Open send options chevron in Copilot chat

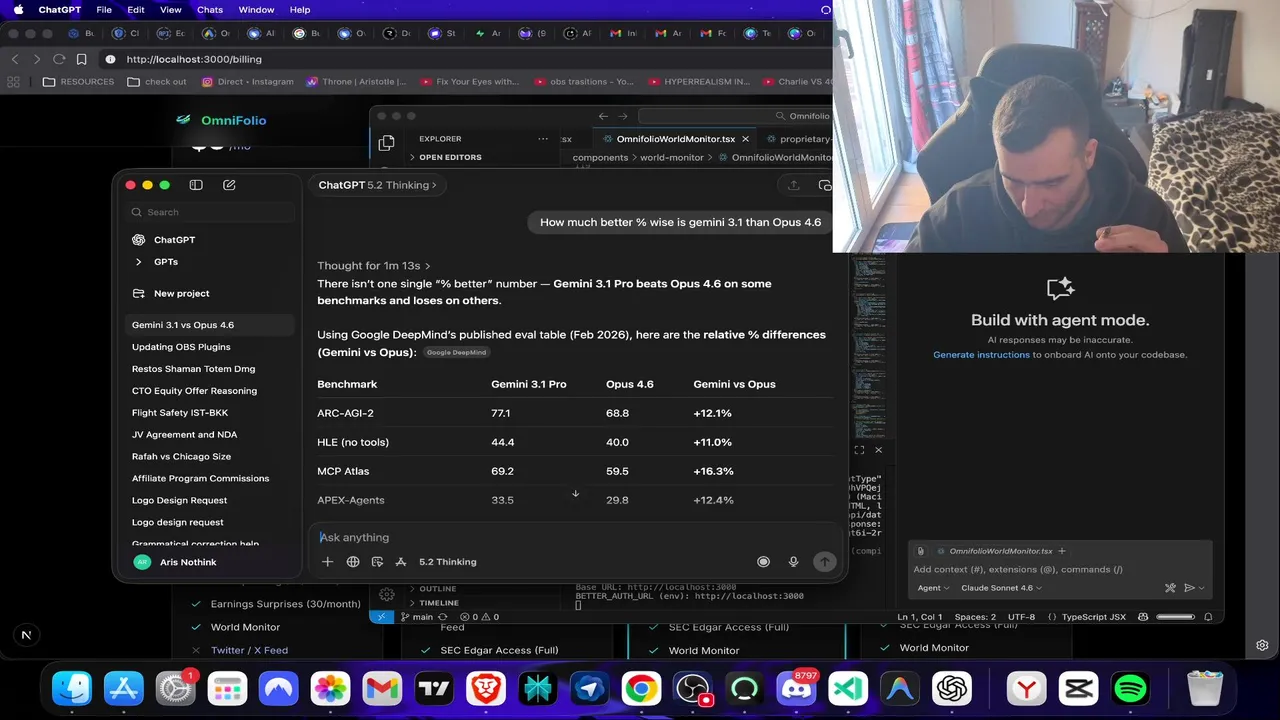click(1201, 588)
